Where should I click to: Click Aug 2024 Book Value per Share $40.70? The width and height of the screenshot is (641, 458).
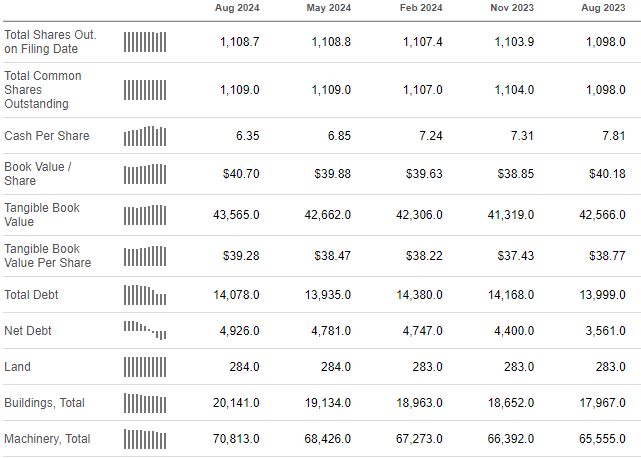click(241, 174)
